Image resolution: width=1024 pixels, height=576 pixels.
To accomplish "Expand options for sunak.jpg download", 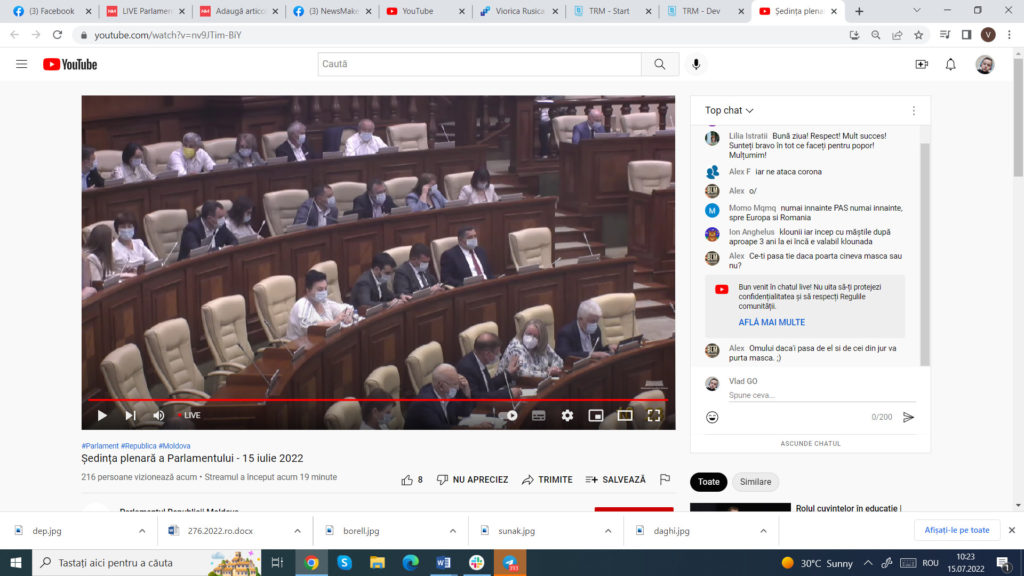I will [608, 531].
